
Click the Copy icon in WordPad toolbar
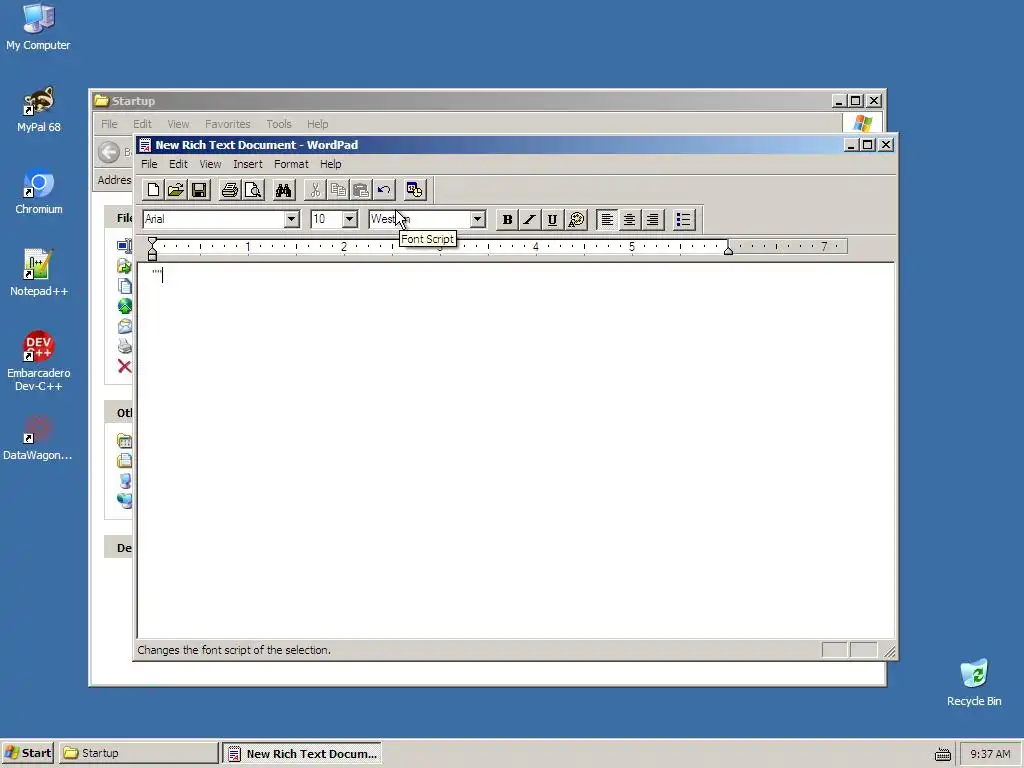(x=338, y=190)
